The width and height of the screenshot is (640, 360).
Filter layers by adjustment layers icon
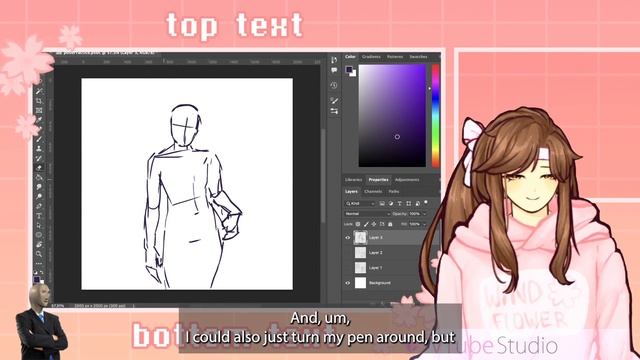(x=391, y=203)
